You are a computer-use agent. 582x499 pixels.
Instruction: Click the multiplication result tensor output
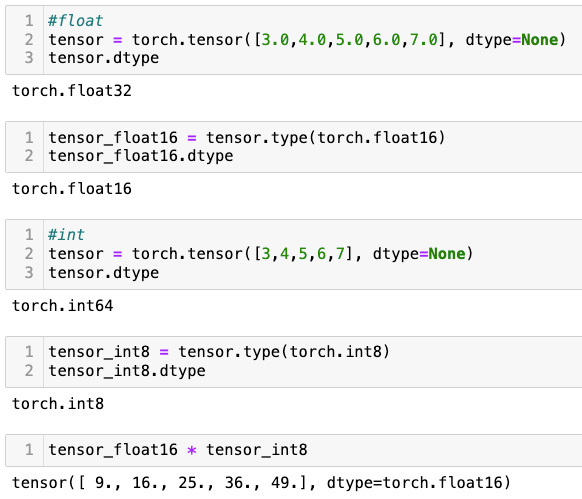[x=261, y=483]
